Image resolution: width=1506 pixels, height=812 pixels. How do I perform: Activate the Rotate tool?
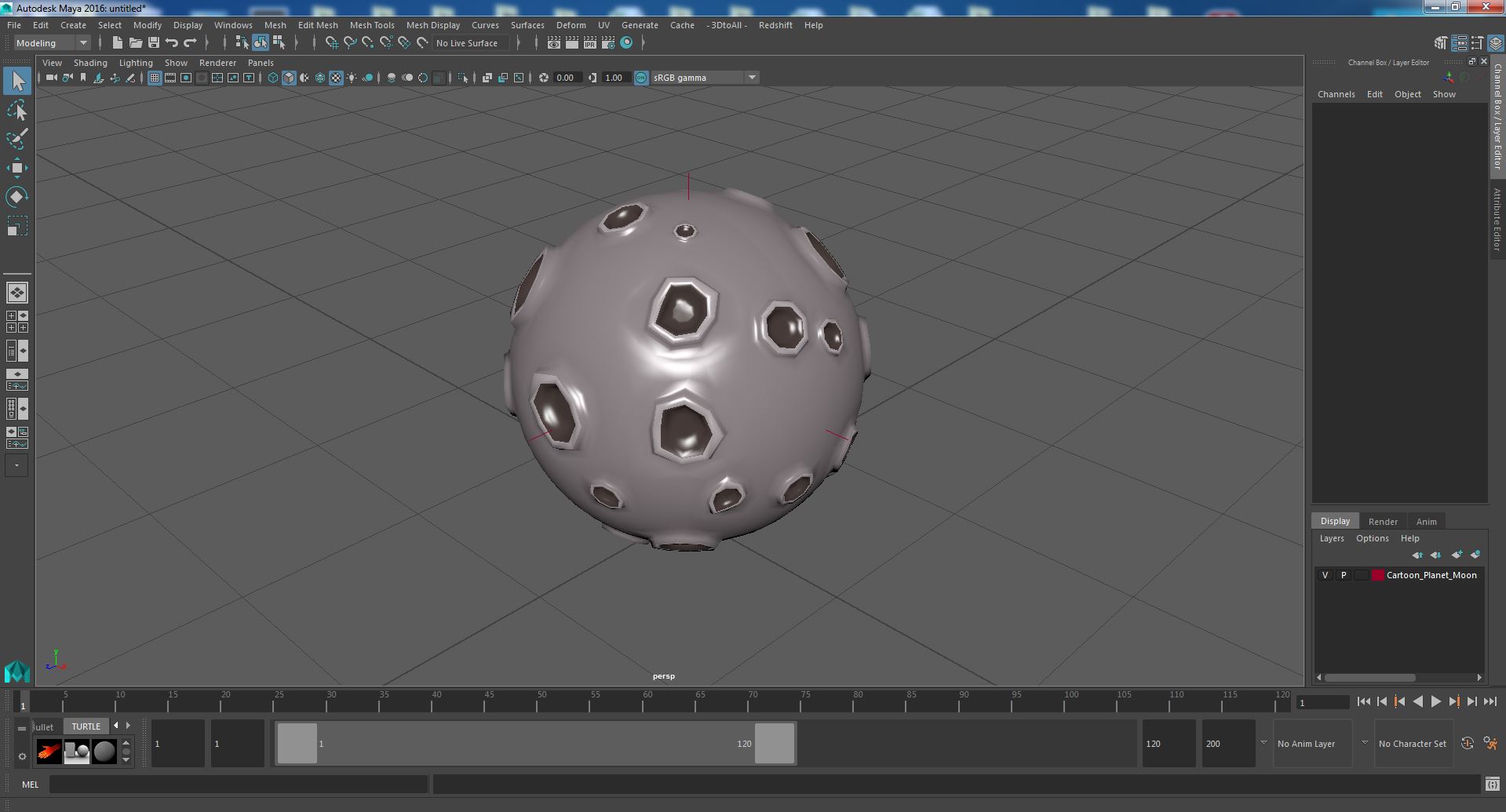point(17,196)
